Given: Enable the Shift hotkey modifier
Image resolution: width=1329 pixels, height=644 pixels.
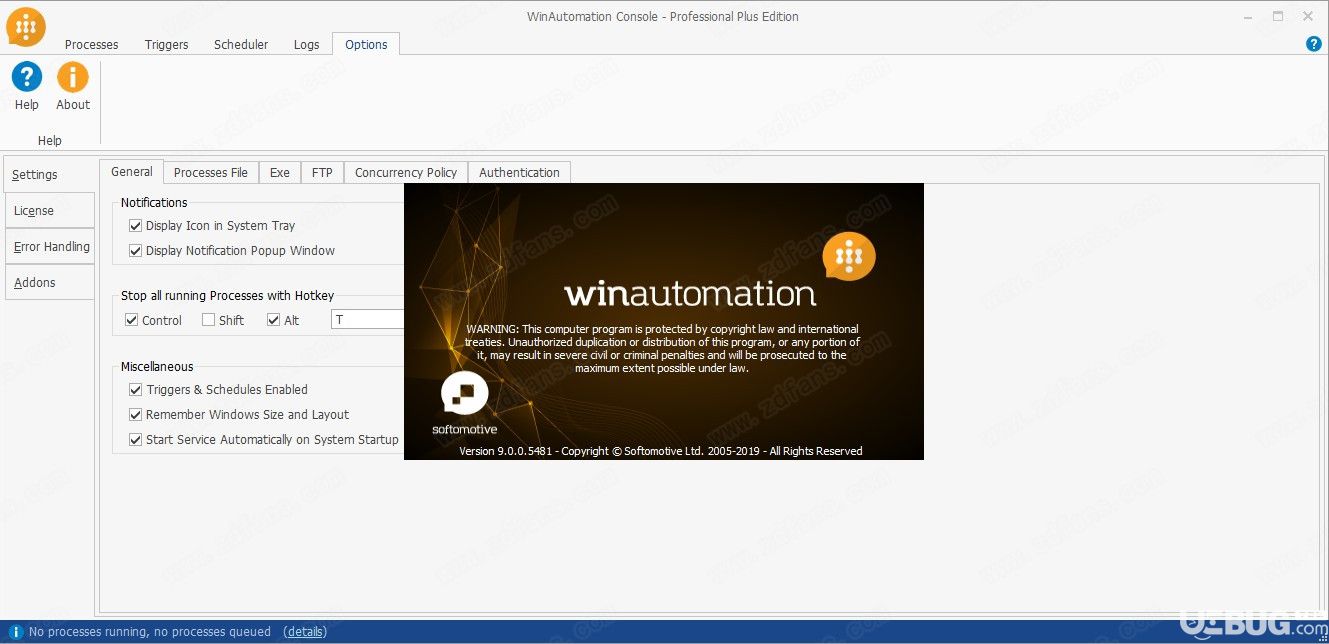Looking at the screenshot, I should tap(208, 320).
